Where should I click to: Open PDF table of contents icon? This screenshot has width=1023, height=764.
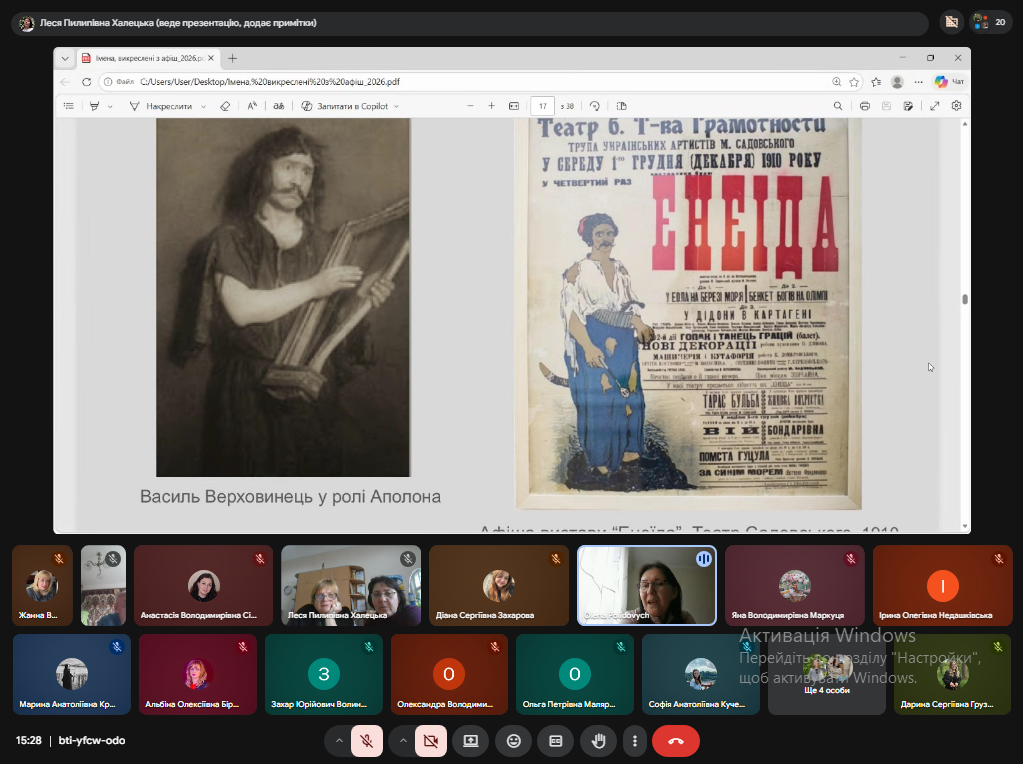coord(69,106)
